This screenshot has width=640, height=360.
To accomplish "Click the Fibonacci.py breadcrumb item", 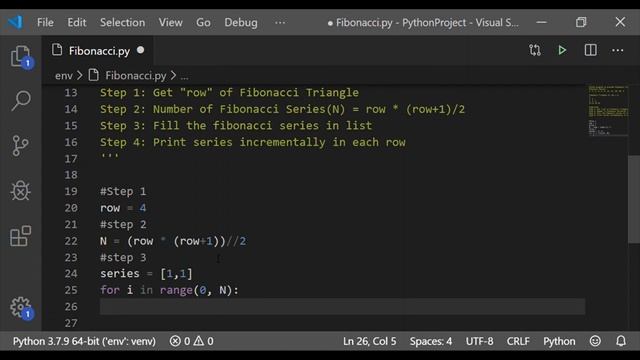I will (x=136, y=76).
